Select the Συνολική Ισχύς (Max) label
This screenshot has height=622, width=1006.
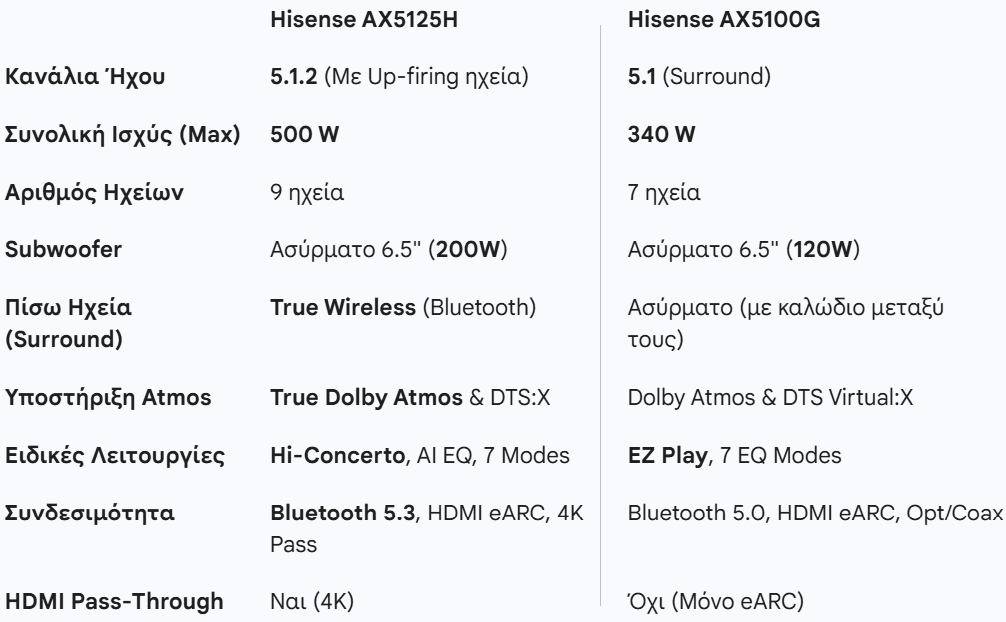[x=123, y=134]
